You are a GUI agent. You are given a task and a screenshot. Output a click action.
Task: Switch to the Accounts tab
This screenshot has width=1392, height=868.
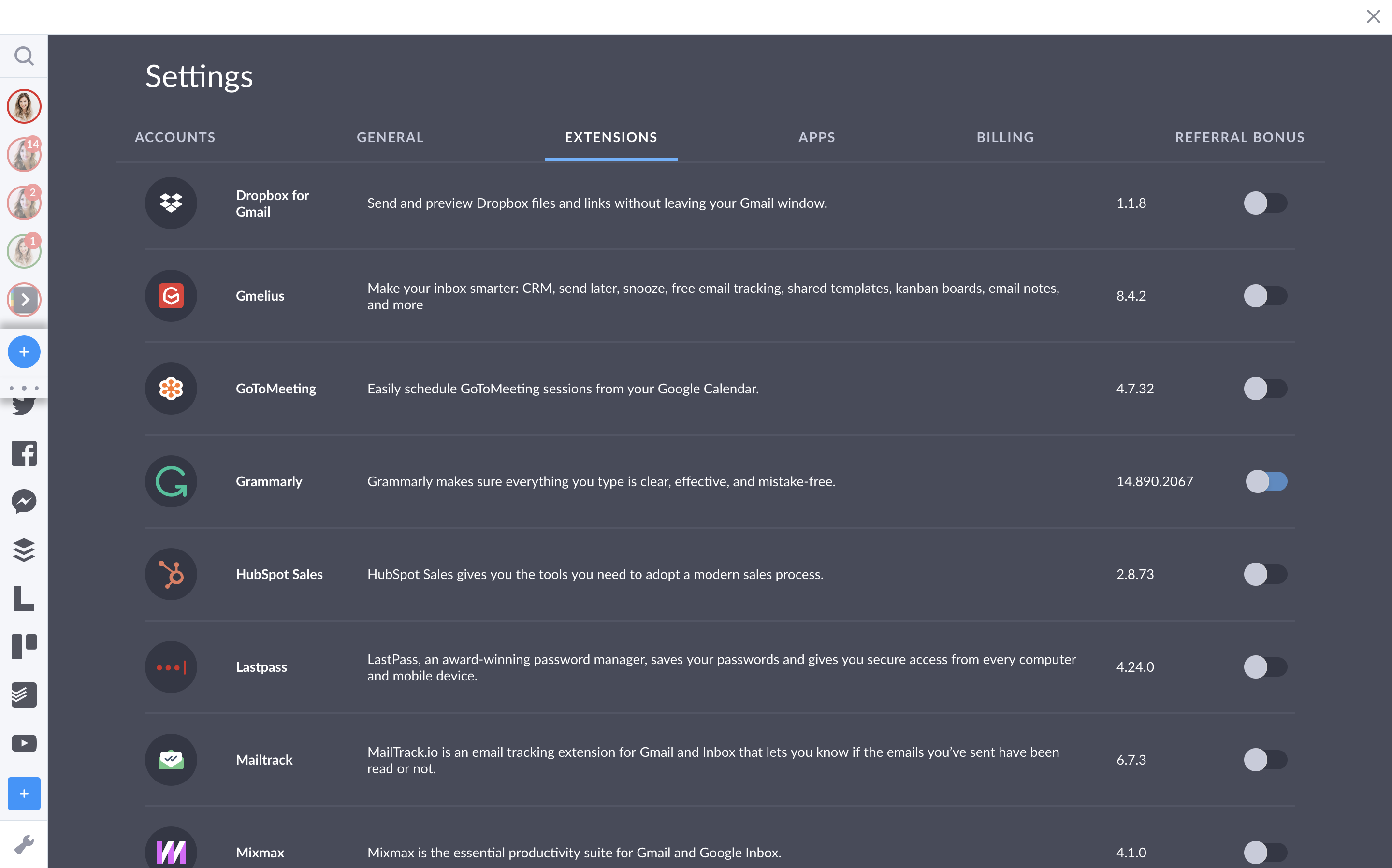tap(175, 137)
